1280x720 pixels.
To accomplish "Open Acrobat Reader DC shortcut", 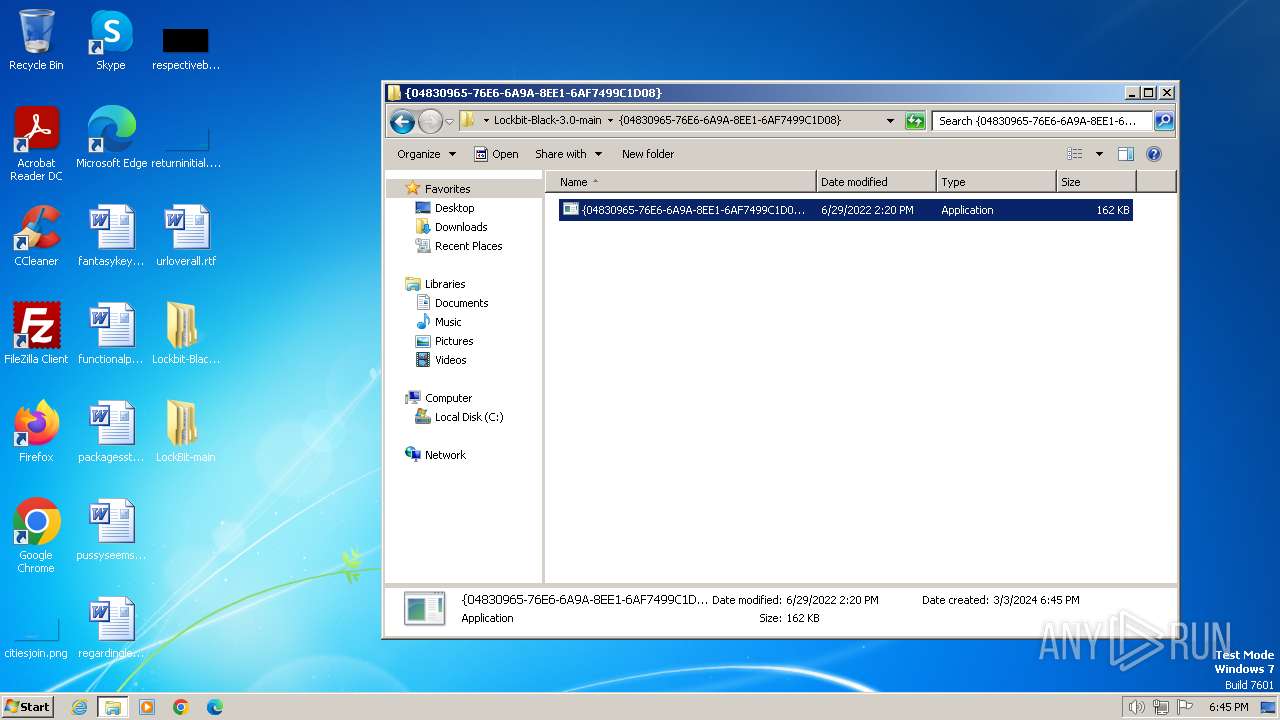I will tap(36, 144).
